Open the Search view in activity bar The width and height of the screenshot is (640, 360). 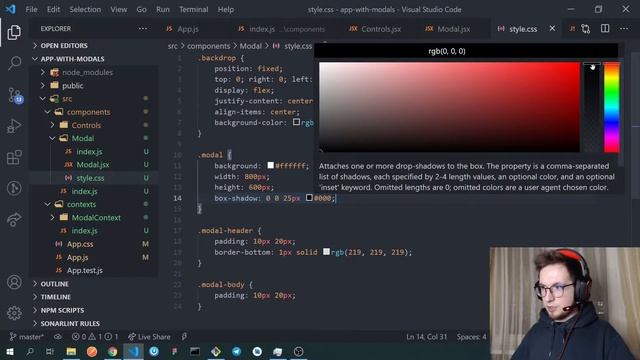pyautogui.click(x=15, y=63)
